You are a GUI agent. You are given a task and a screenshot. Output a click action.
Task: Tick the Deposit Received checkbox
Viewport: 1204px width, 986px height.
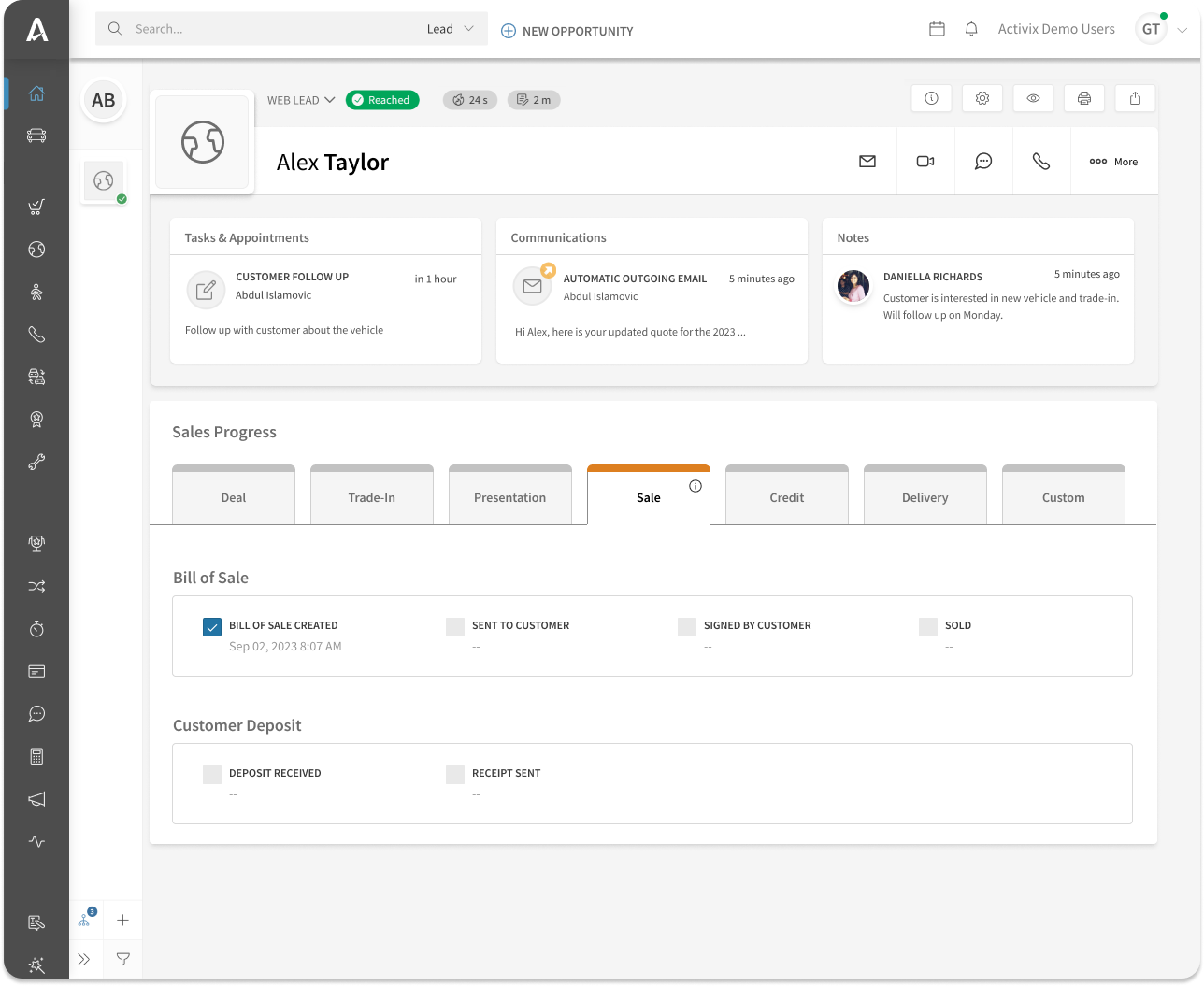click(212, 774)
